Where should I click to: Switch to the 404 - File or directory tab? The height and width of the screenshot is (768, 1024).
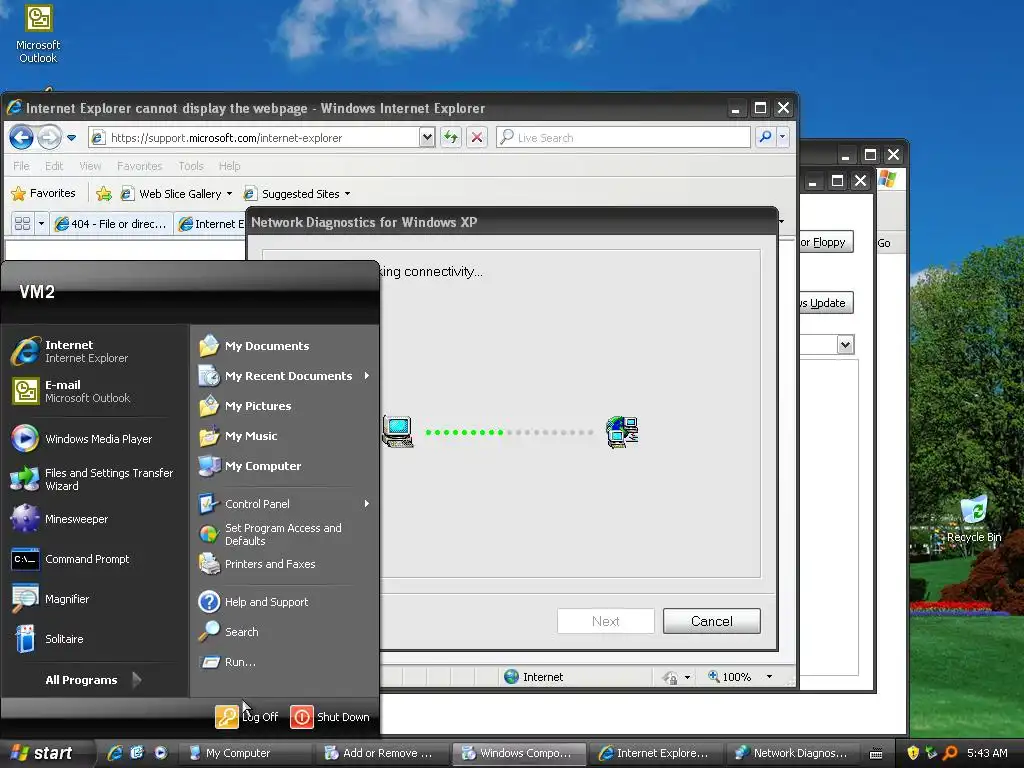point(112,223)
